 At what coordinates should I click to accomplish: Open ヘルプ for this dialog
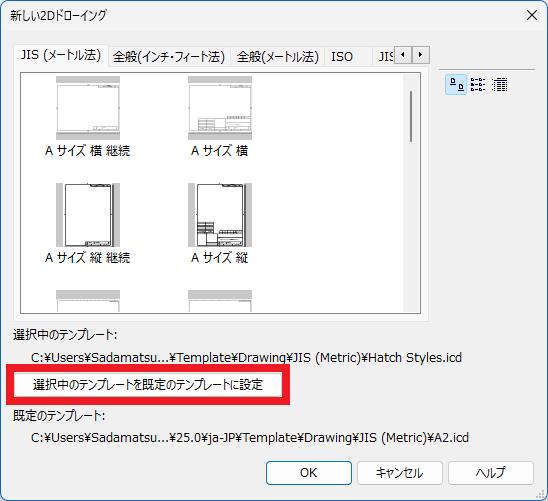pos(491,473)
